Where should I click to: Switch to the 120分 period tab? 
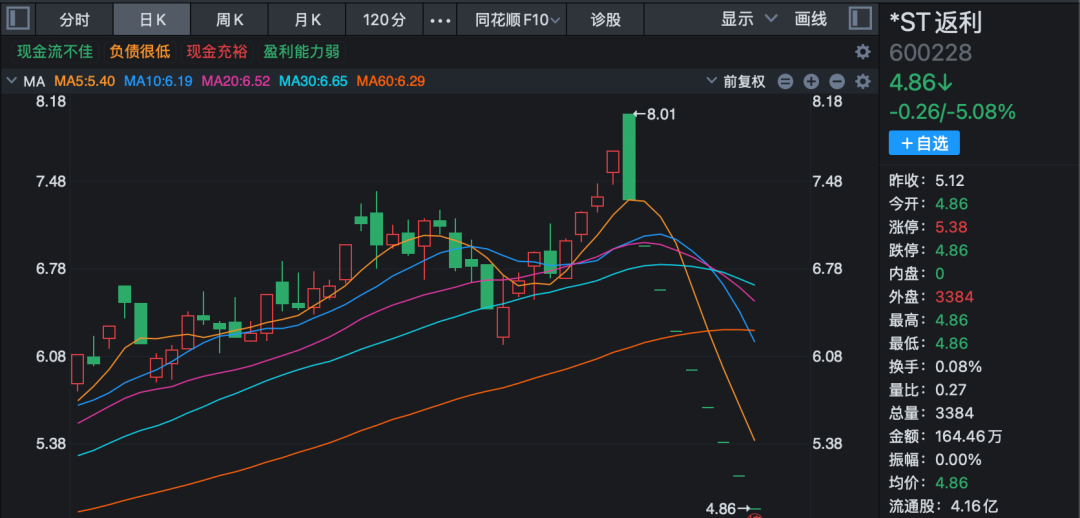[384, 19]
